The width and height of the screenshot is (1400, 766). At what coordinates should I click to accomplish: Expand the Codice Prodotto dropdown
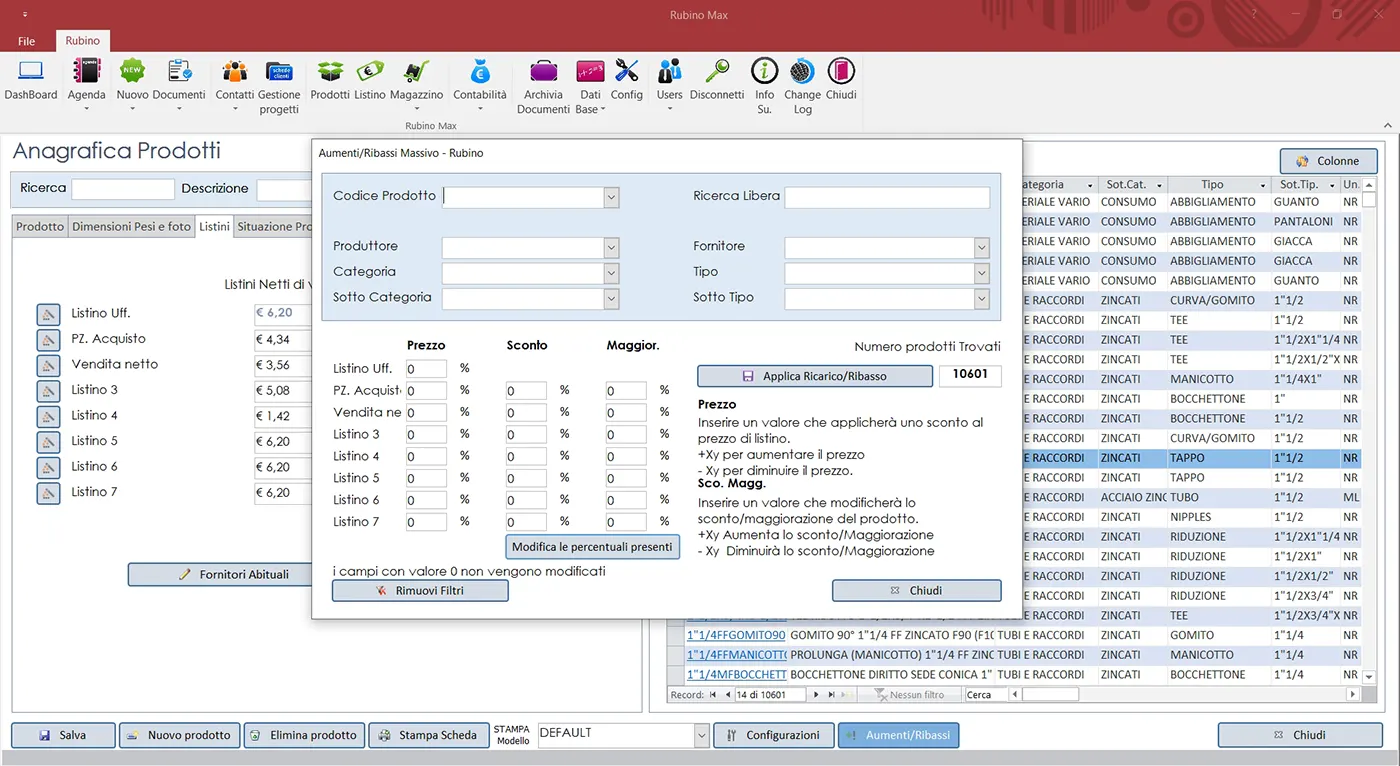(x=611, y=198)
